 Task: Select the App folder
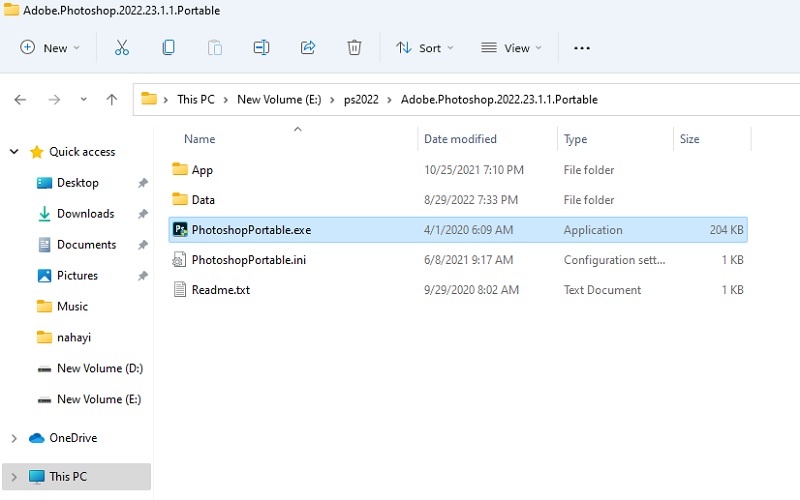[x=202, y=170]
